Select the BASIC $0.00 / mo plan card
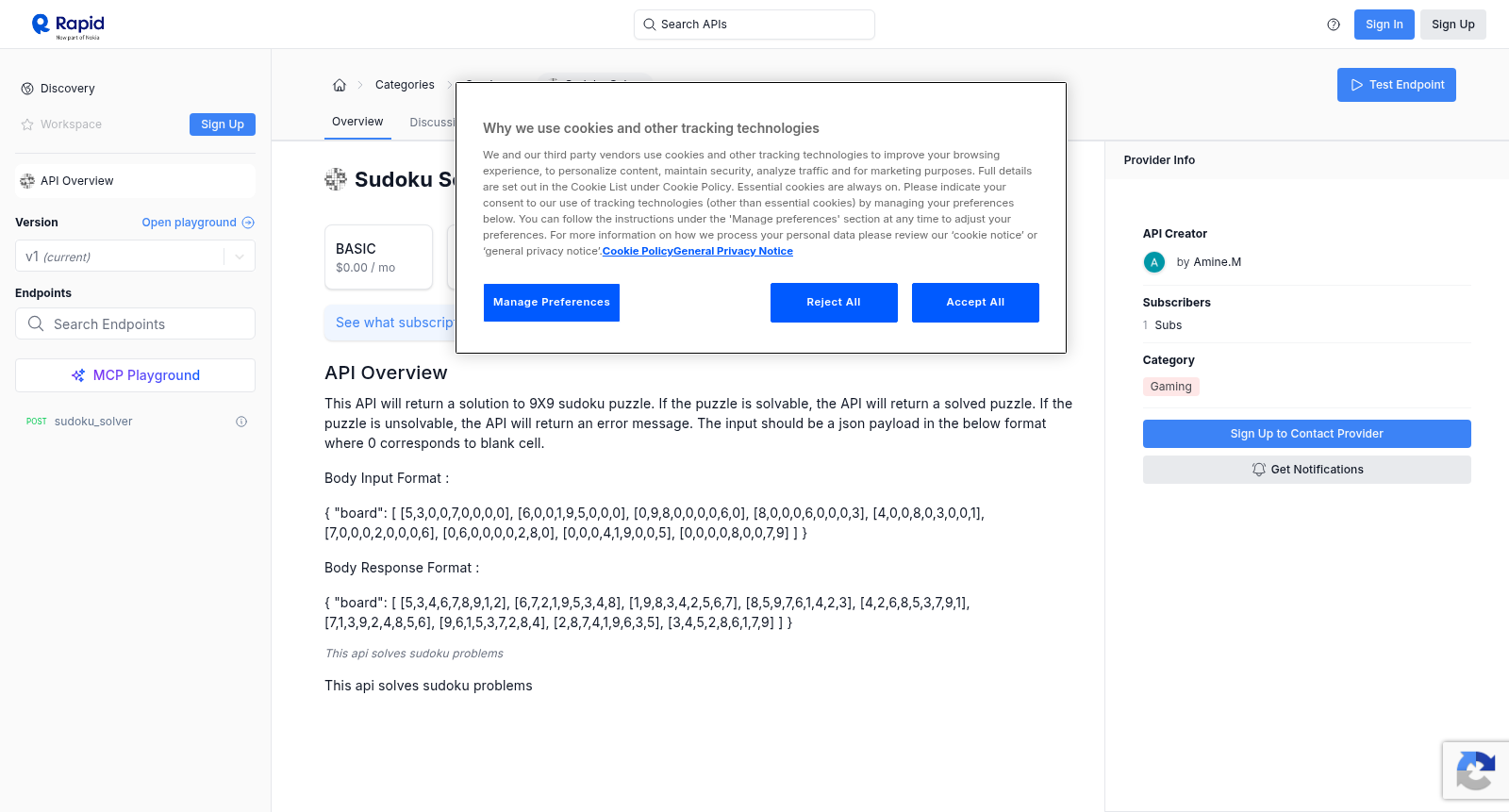1509x812 pixels. [378, 257]
